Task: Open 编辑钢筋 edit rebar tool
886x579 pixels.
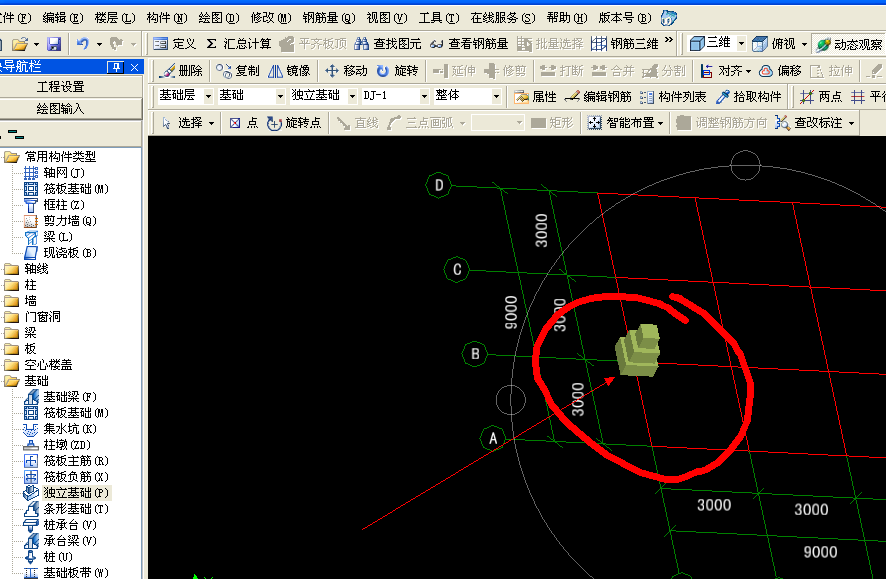Action: tap(598, 97)
